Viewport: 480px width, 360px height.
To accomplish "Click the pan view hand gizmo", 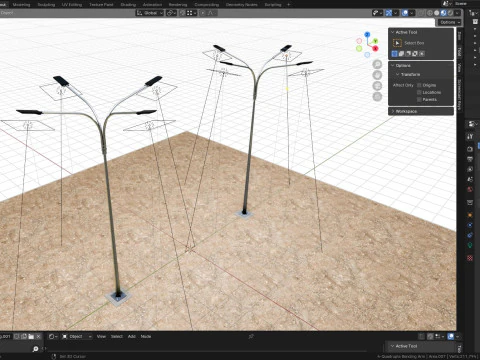I will point(377,75).
